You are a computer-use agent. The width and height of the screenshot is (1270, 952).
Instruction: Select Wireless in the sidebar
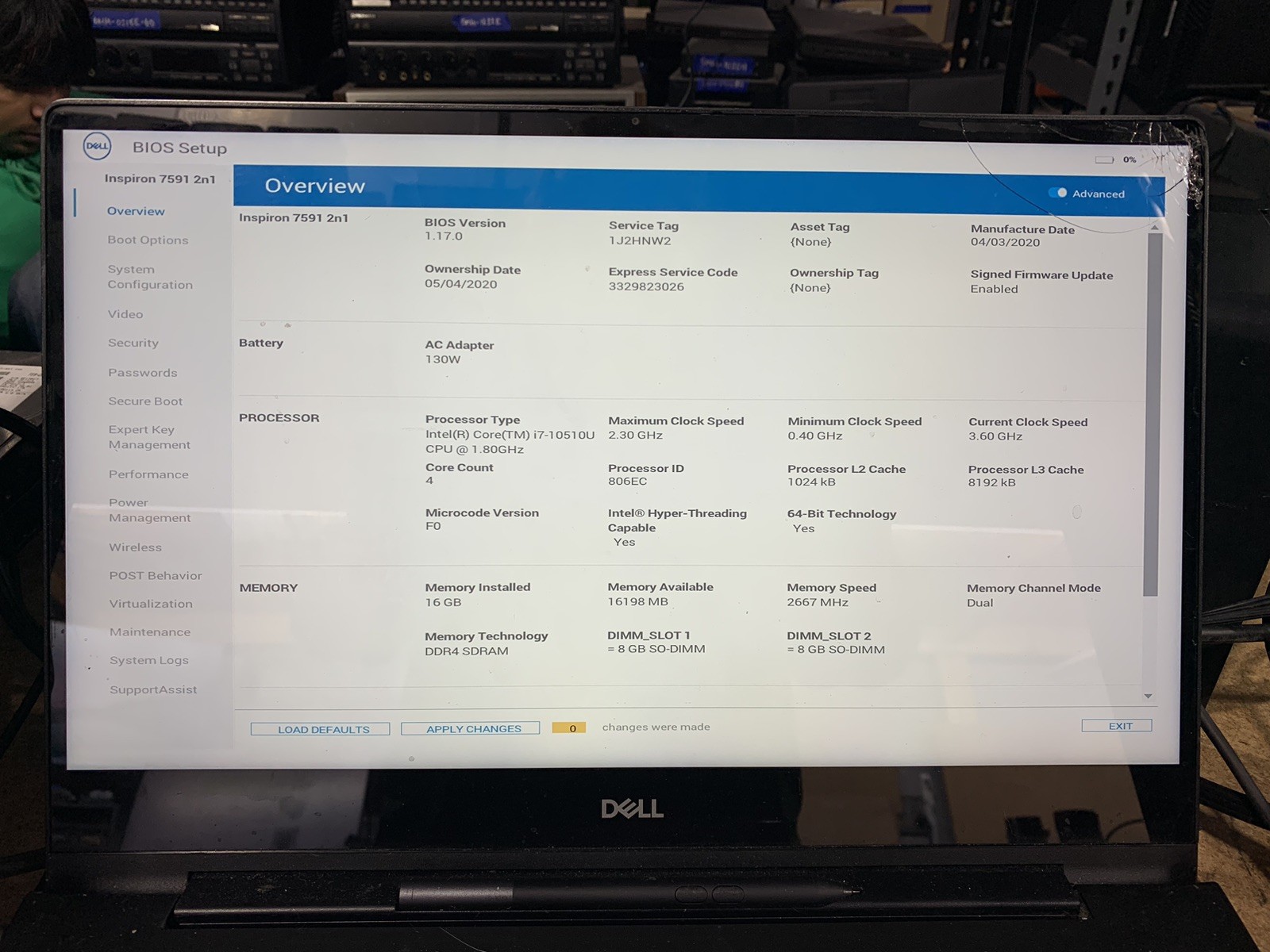135,547
